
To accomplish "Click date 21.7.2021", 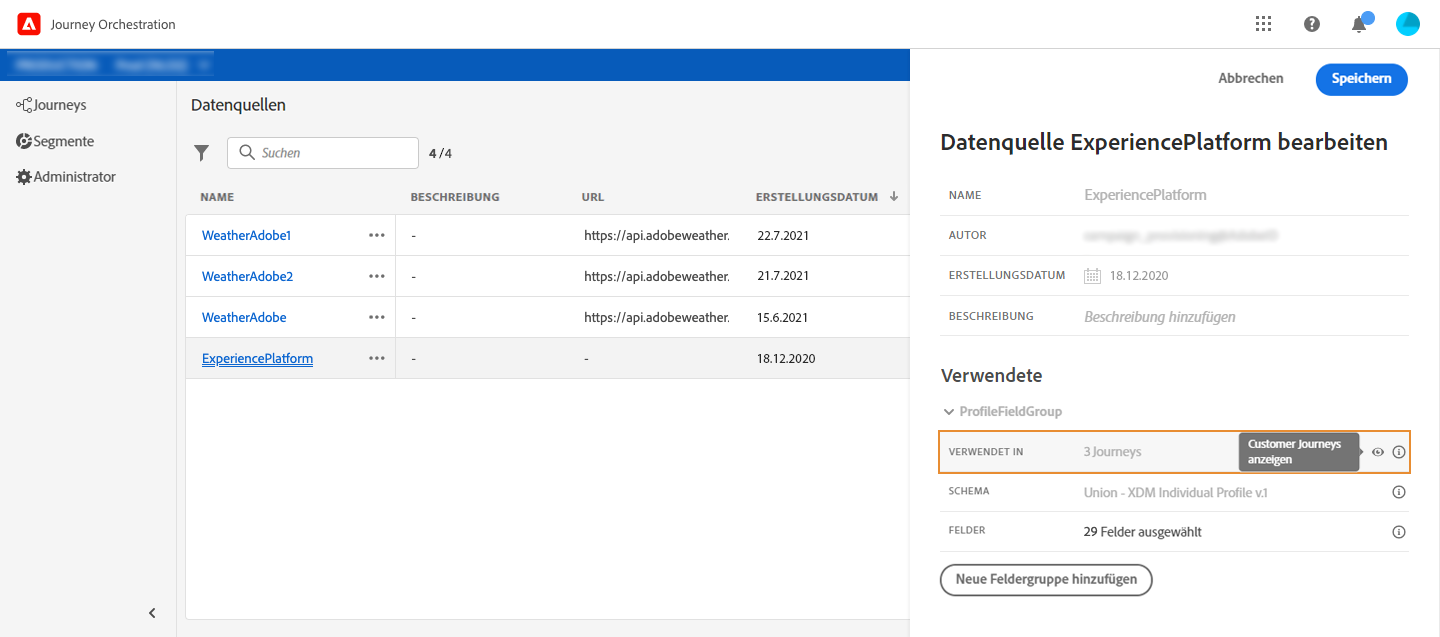I will tap(783, 276).
